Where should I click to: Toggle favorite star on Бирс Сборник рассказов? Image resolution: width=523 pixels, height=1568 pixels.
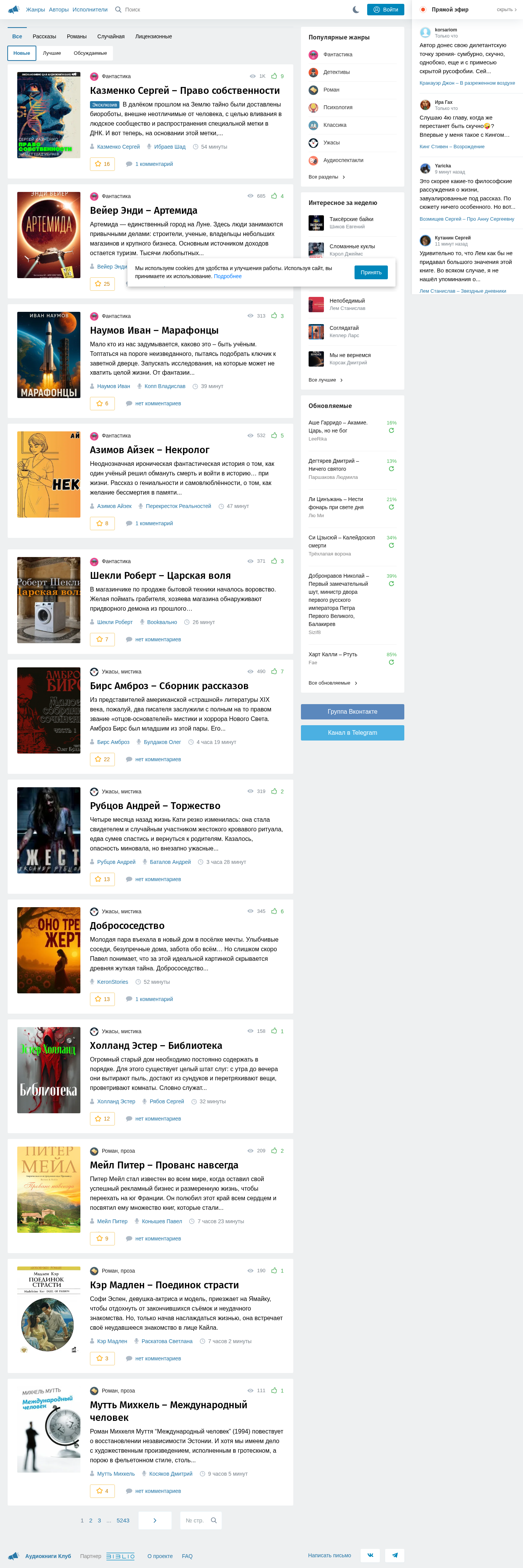click(102, 759)
